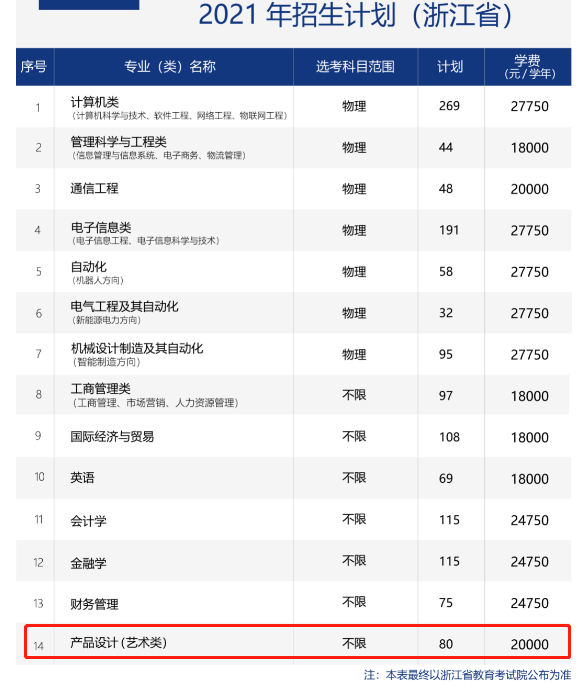Select the 计算机类 major name
This screenshot has height=687, width=586.
click(95, 102)
